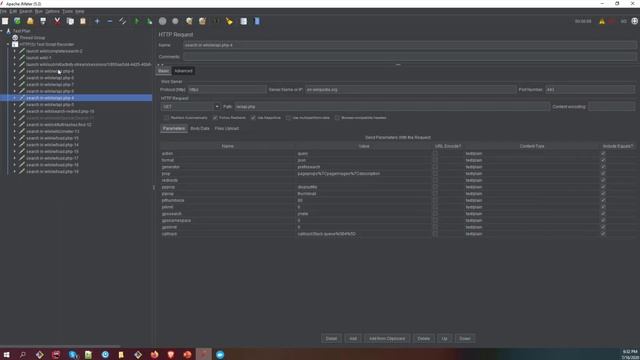
Task: Click the Down button
Action: [465, 338]
